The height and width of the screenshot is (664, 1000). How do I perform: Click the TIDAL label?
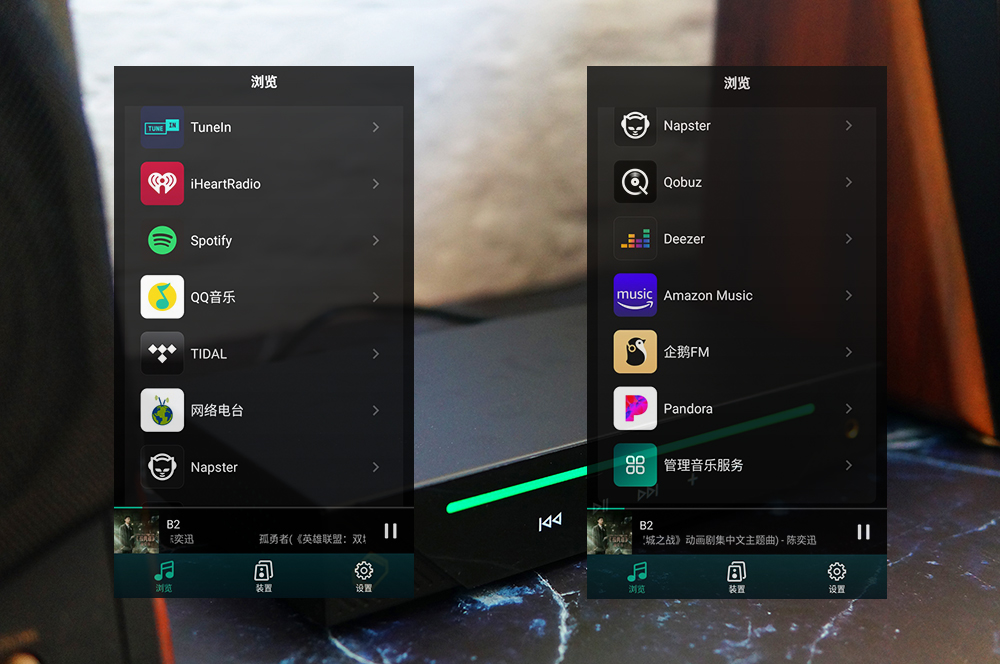tap(209, 353)
